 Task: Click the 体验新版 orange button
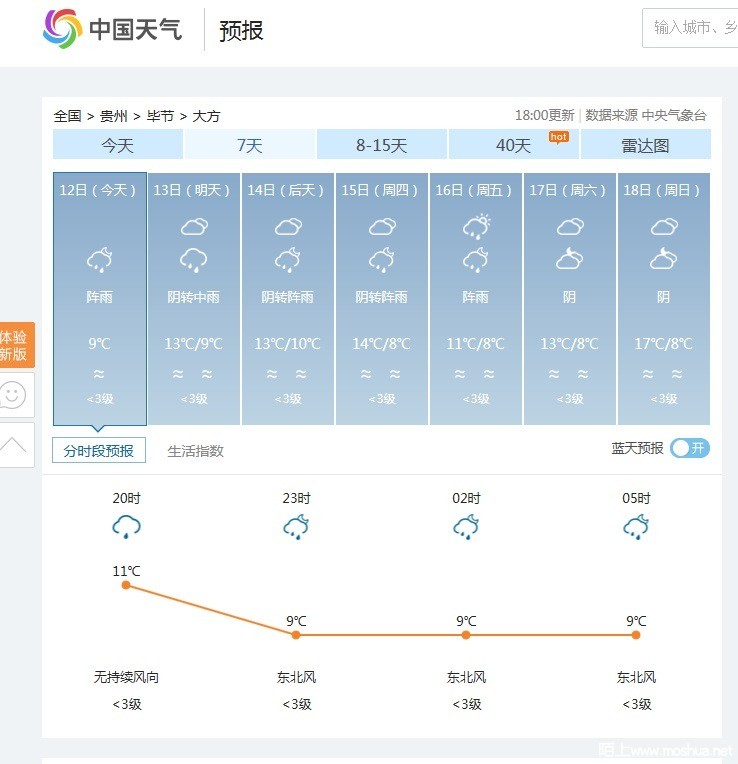click(x=17, y=345)
